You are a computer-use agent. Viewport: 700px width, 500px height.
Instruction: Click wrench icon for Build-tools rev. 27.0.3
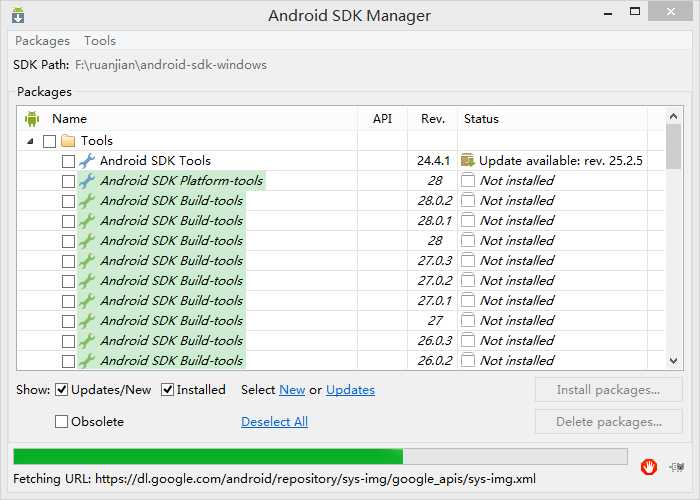coord(87,261)
